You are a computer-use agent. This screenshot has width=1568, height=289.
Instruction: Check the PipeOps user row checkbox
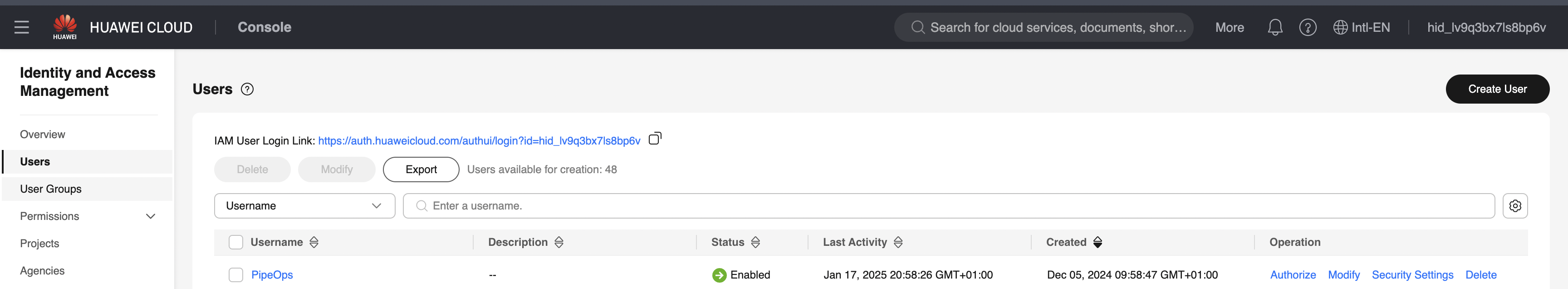point(235,275)
